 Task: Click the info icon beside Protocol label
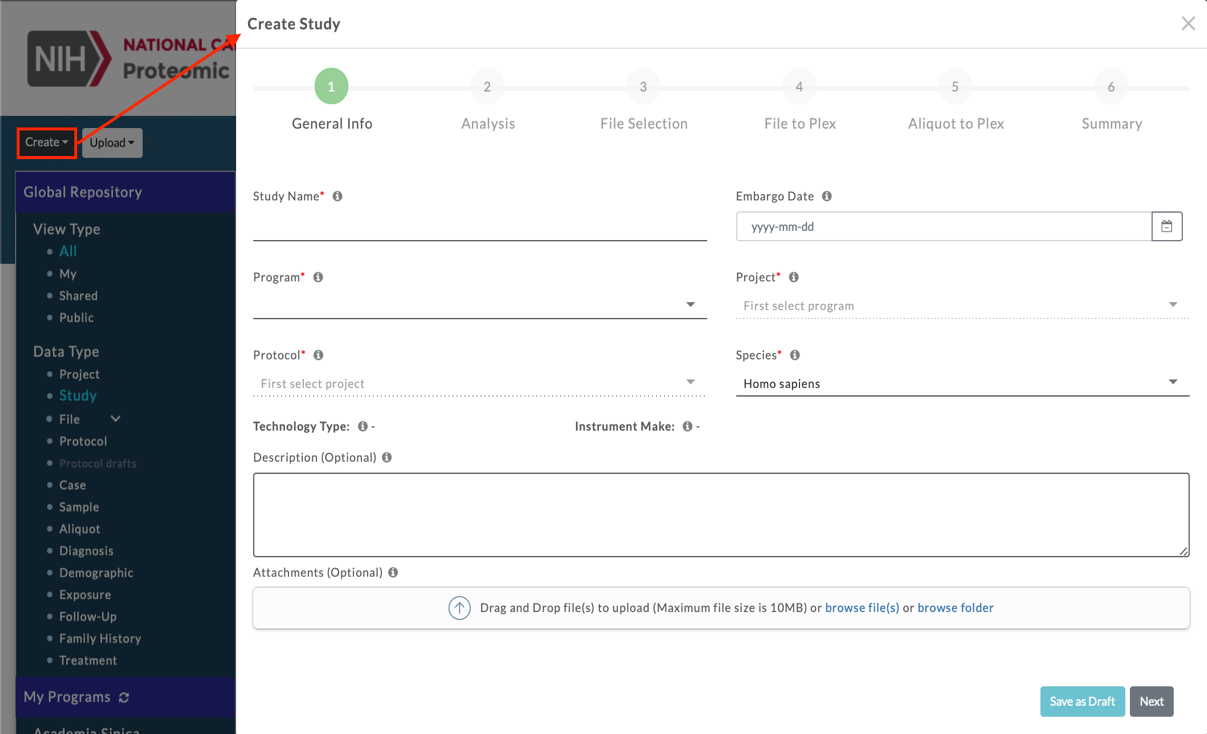point(319,355)
